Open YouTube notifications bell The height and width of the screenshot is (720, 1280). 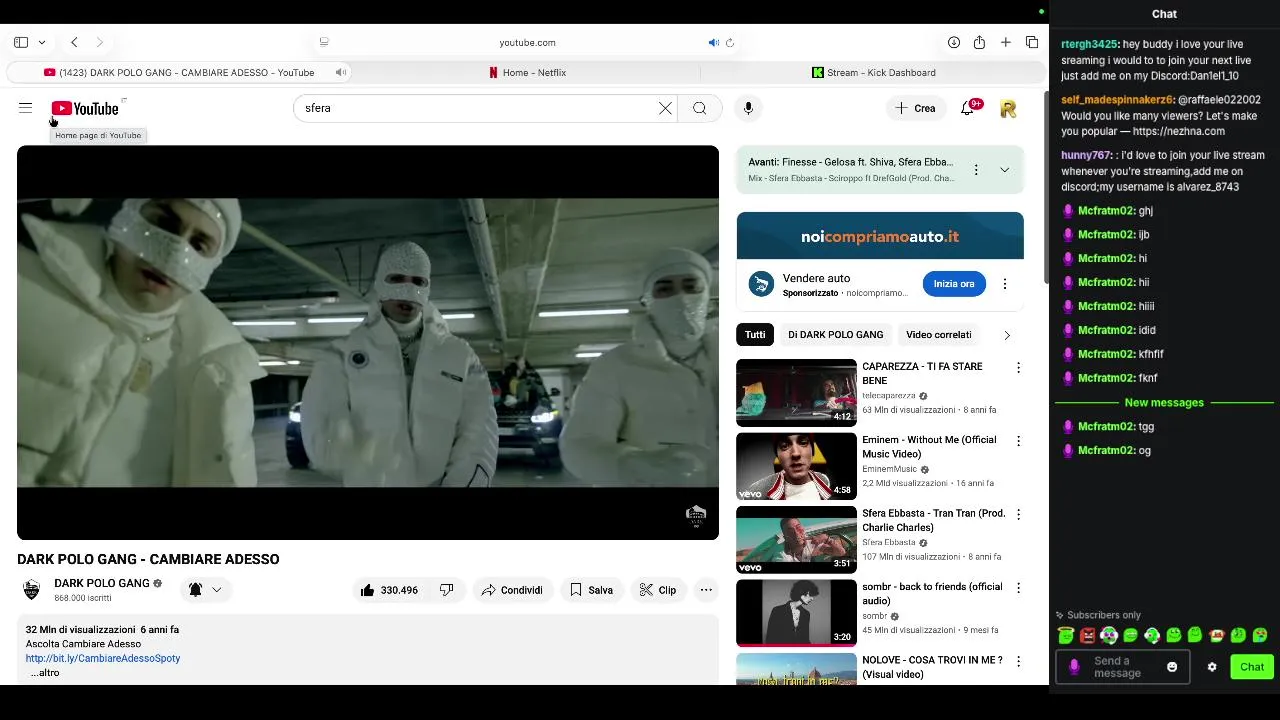pos(967,108)
